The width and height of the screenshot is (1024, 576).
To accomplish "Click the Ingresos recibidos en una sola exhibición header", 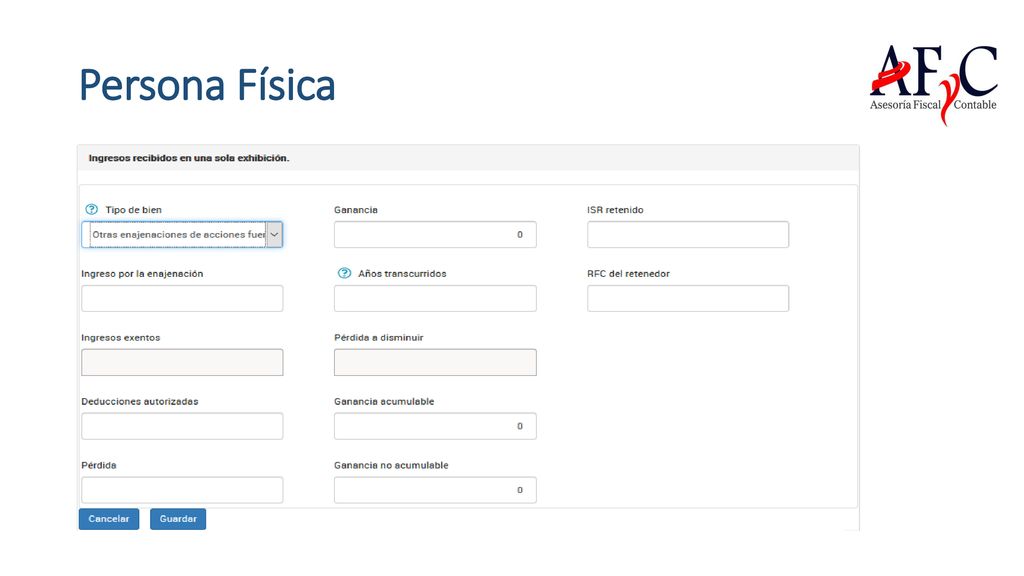I will pyautogui.click(x=189, y=158).
